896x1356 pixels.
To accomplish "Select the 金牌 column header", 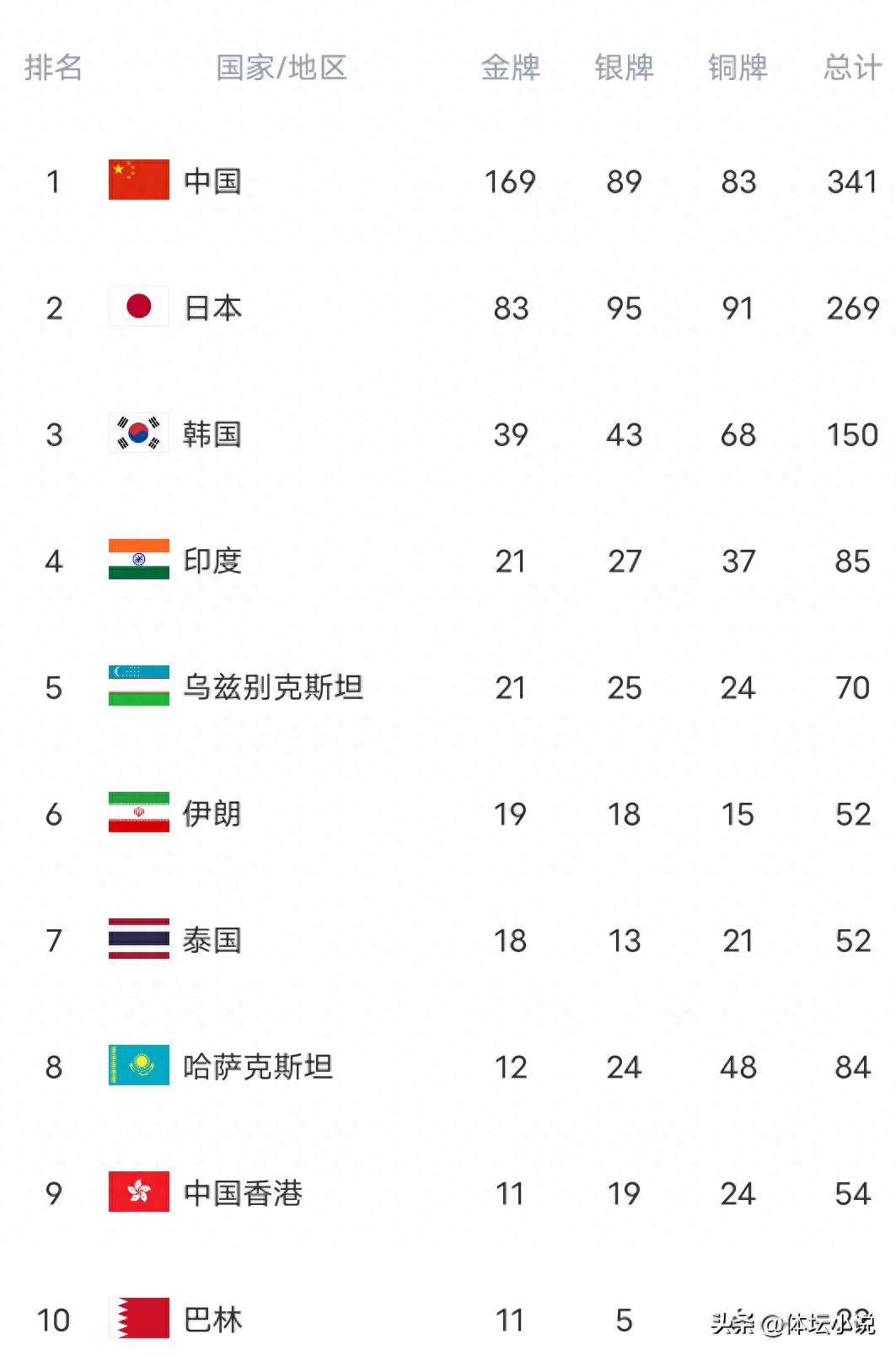I will tap(511, 67).
